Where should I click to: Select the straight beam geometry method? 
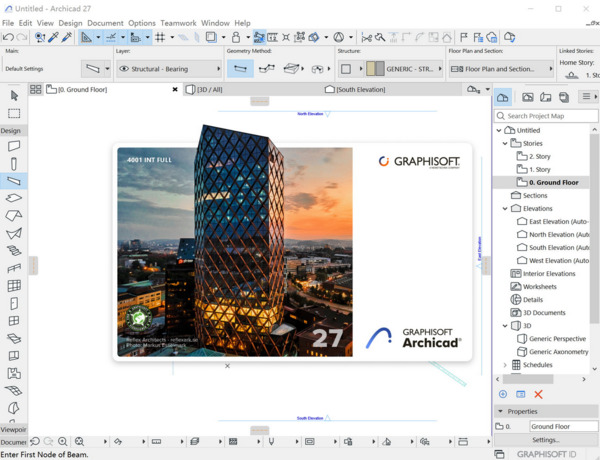pyautogui.click(x=240, y=69)
